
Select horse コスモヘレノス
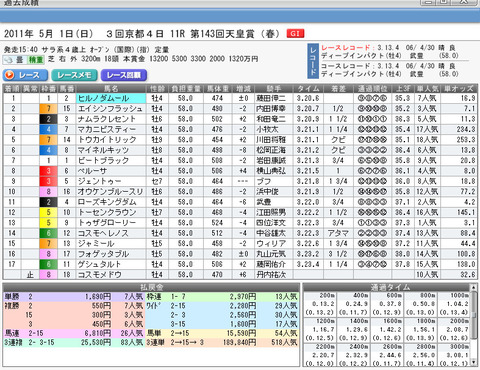tap(111, 233)
